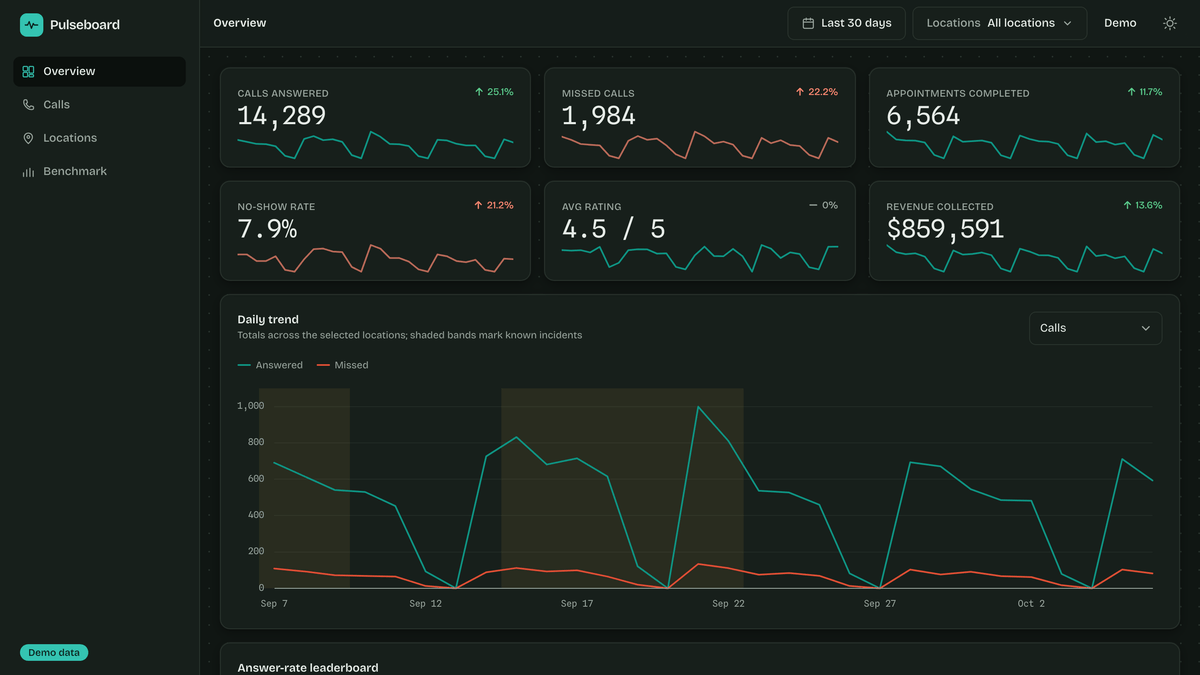1200x675 pixels.
Task: Click the 25.1% change indicator
Action: (494, 92)
